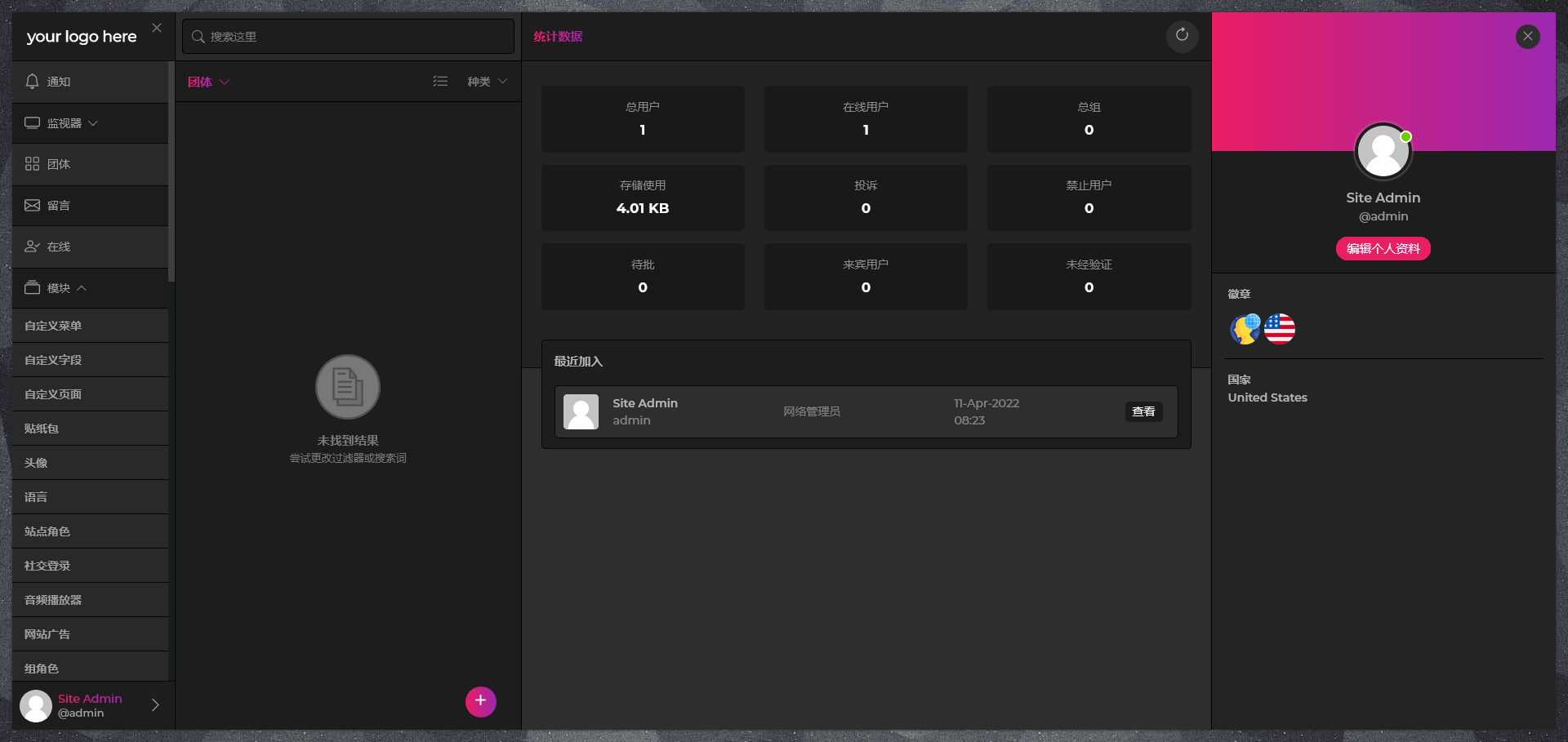Open 站点角色 site roles menu item
The width and height of the screenshot is (1568, 742).
[x=47, y=531]
